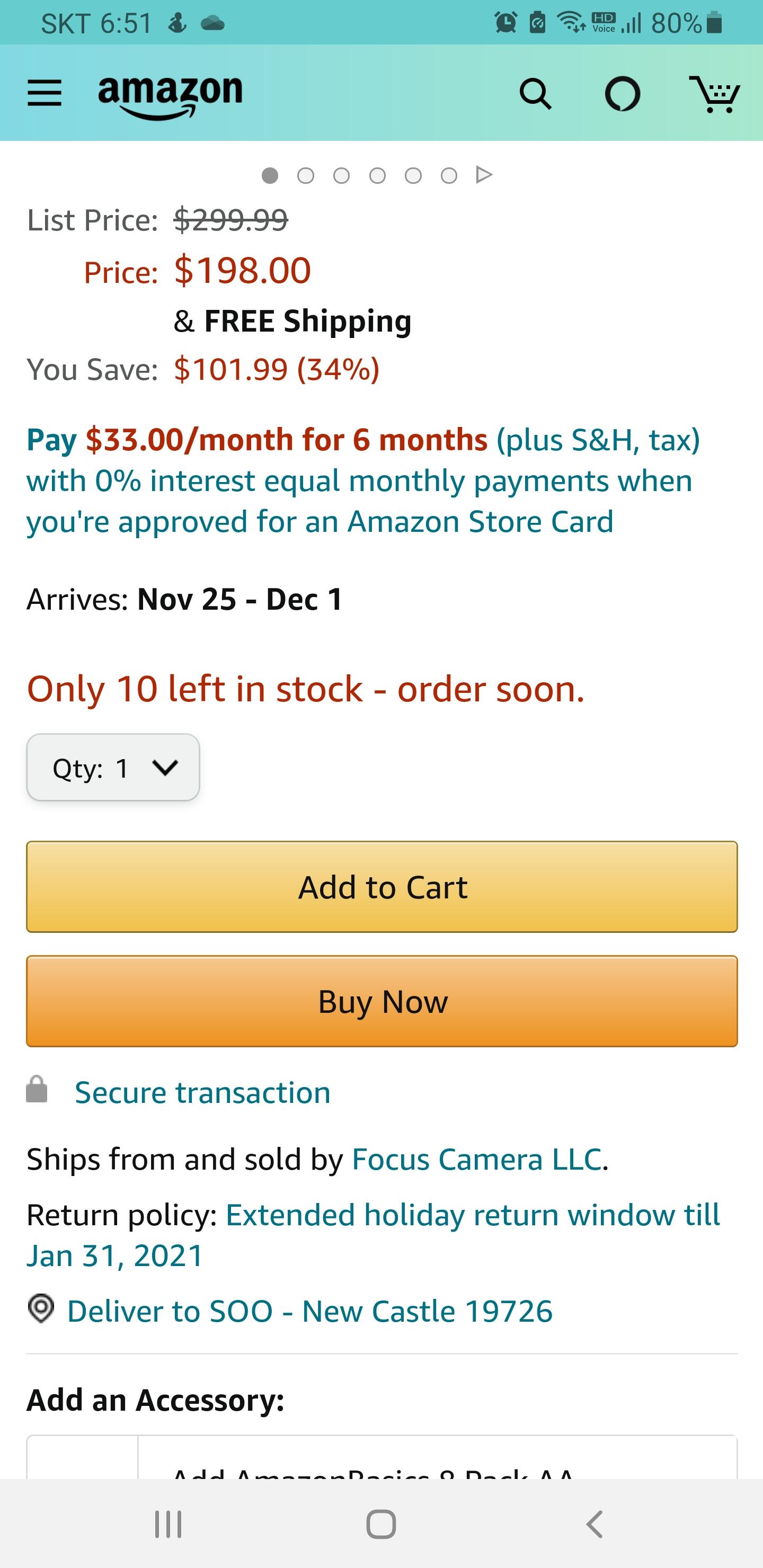Activate the Alexa voice icon
Image resolution: width=763 pixels, height=1568 pixels.
[x=622, y=94]
